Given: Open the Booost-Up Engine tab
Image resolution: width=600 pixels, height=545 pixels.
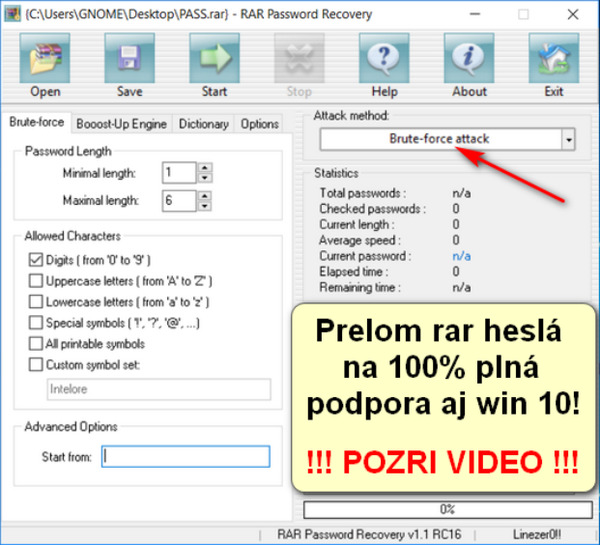Looking at the screenshot, I should tap(121, 124).
